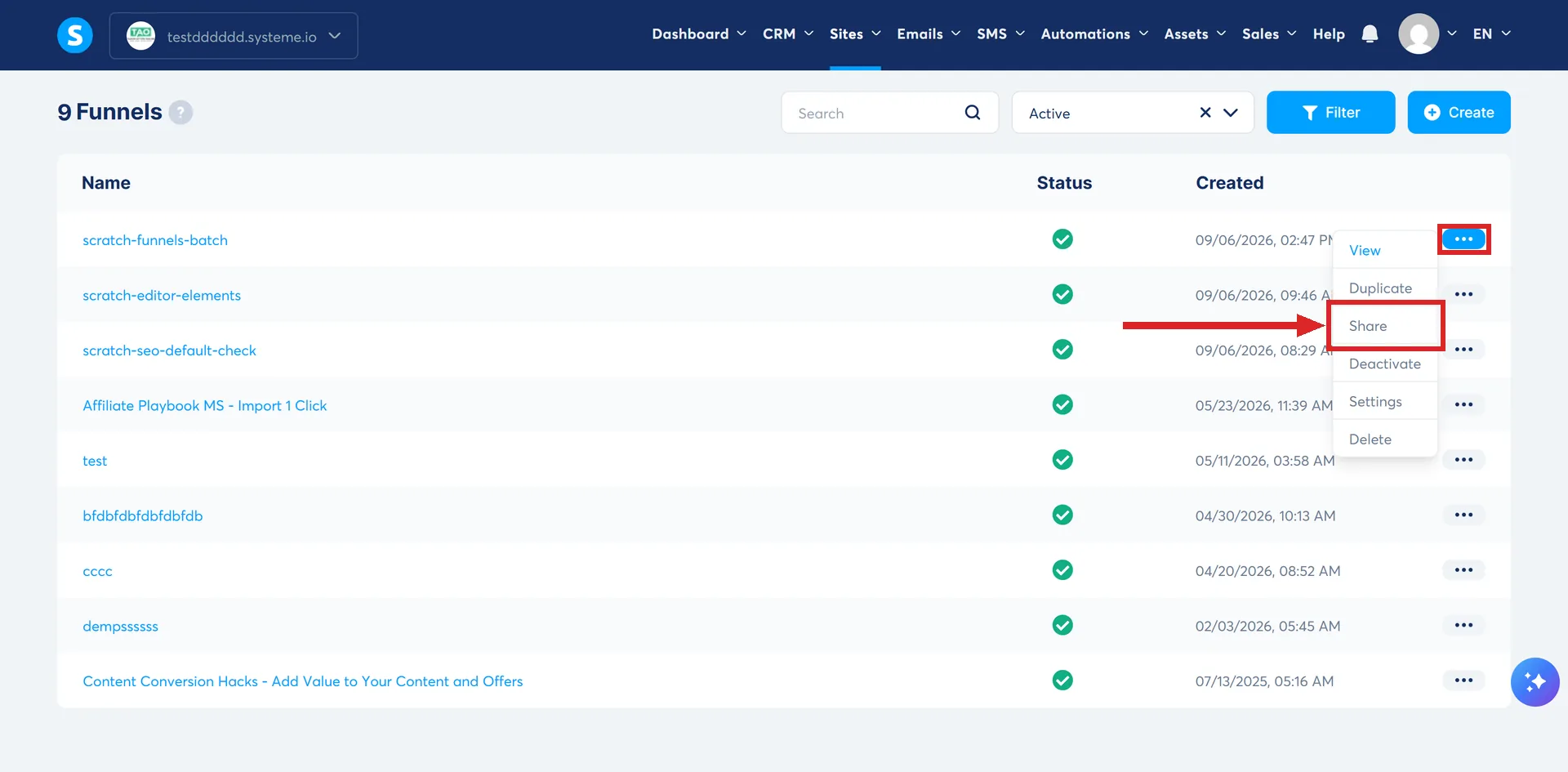The image size is (1568, 772).
Task: Open the Content Conversion Hacks funnel
Action: click(302, 681)
